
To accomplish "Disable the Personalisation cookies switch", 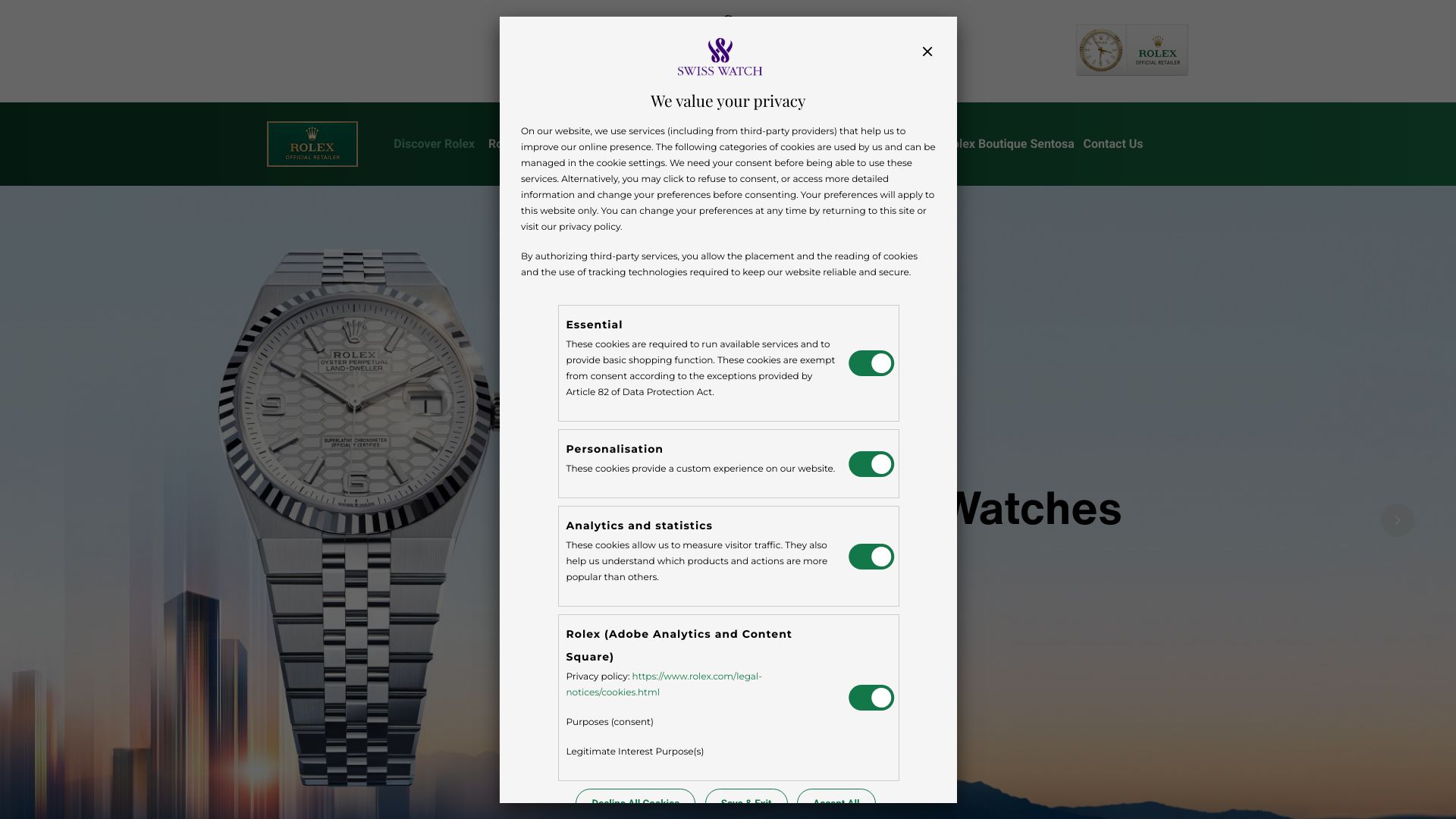I will pyautogui.click(x=871, y=464).
